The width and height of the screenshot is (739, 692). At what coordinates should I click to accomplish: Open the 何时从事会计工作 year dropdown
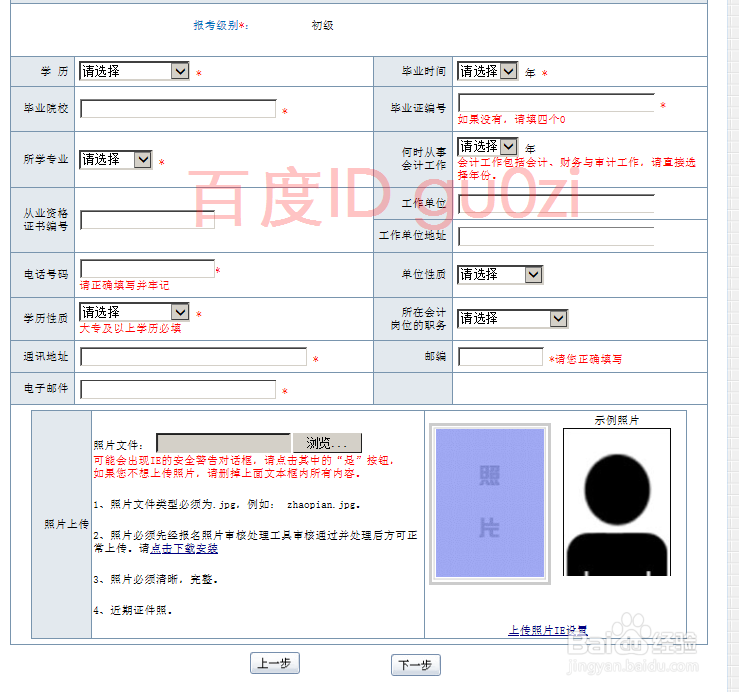pos(487,147)
